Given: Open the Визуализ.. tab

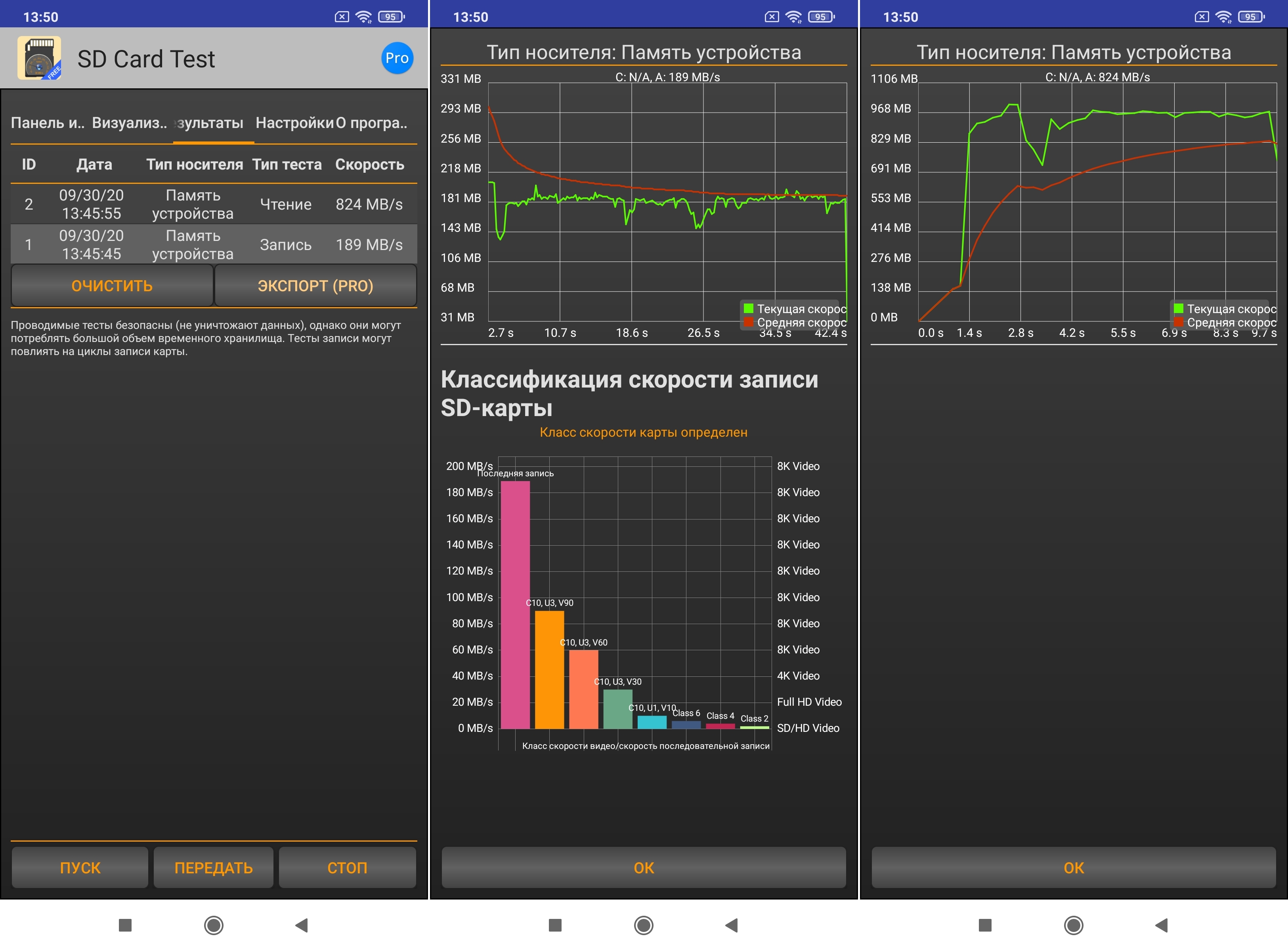Looking at the screenshot, I should pos(129,122).
